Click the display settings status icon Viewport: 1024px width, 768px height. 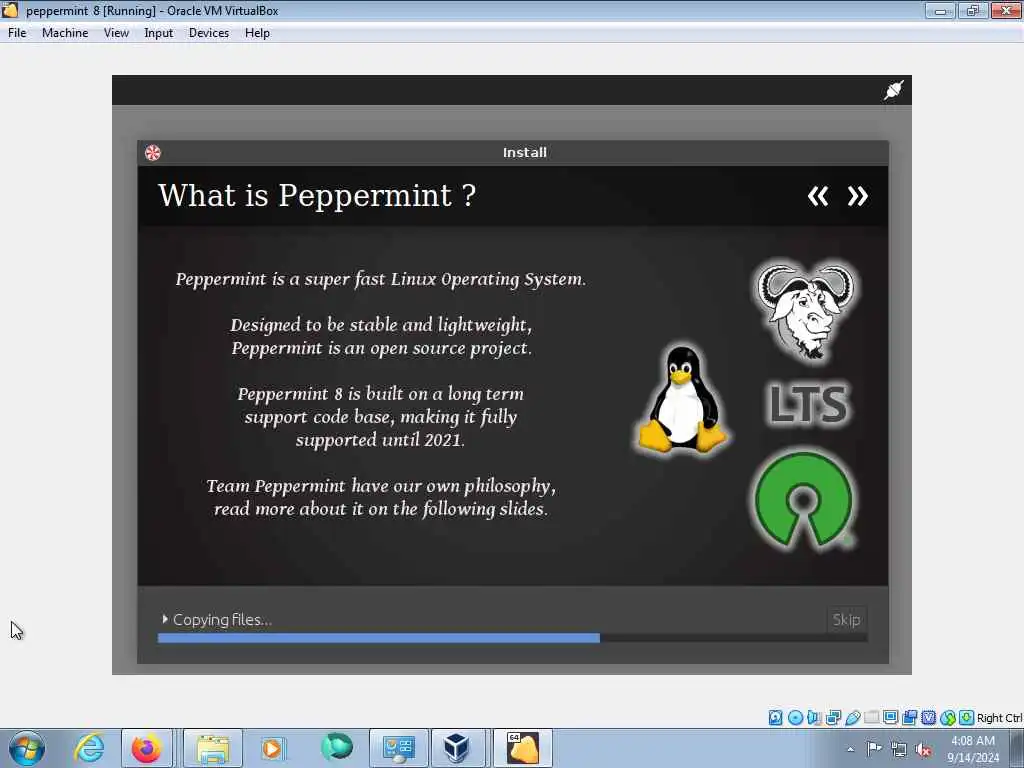coord(890,718)
